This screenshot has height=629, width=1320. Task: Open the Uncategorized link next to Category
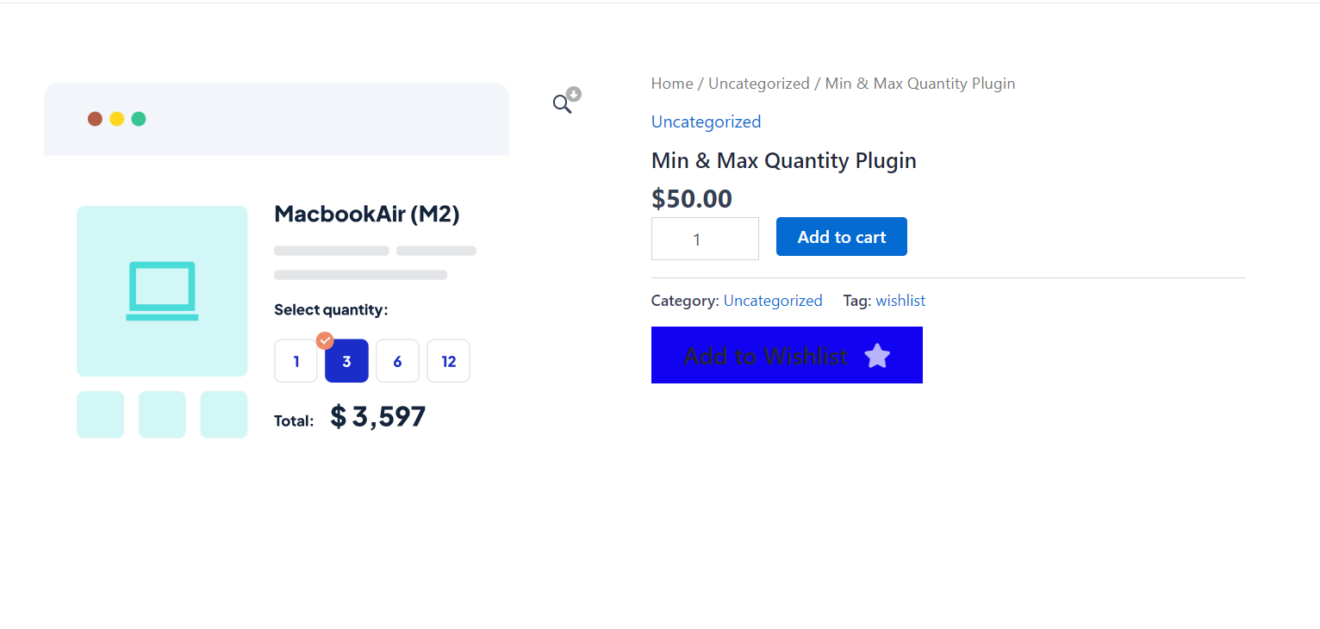coord(773,301)
